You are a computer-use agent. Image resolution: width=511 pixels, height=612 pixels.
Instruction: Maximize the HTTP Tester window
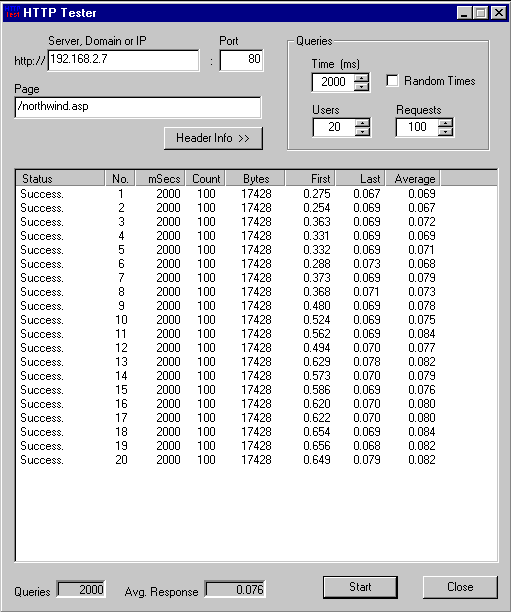[481, 13]
